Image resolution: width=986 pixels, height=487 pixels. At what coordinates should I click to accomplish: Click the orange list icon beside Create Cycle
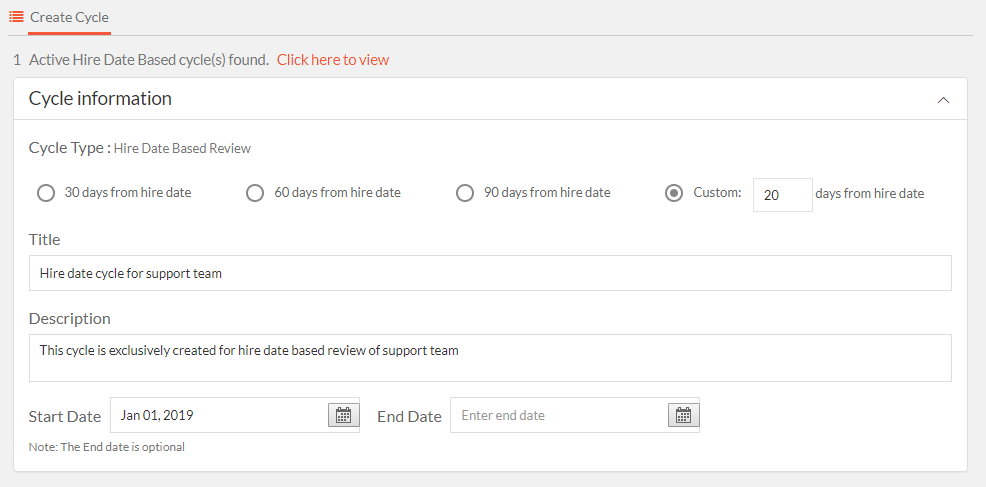pos(16,17)
